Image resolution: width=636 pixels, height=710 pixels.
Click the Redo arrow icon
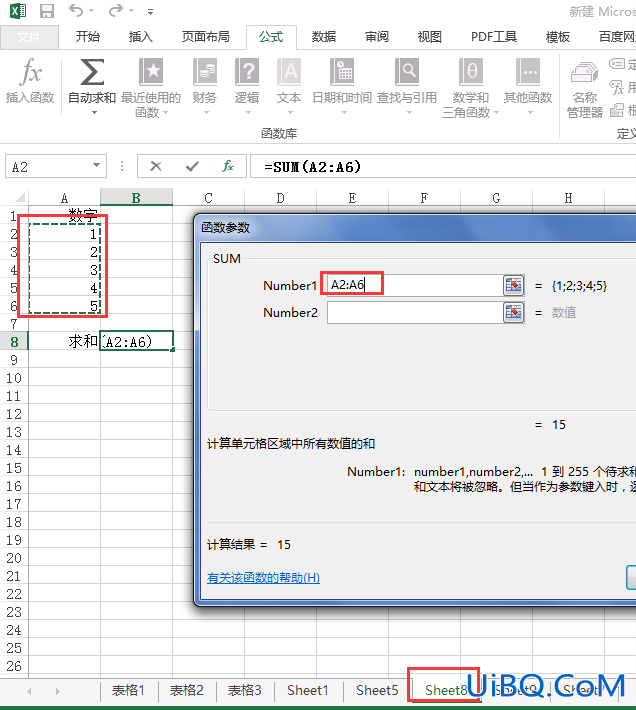(x=116, y=10)
